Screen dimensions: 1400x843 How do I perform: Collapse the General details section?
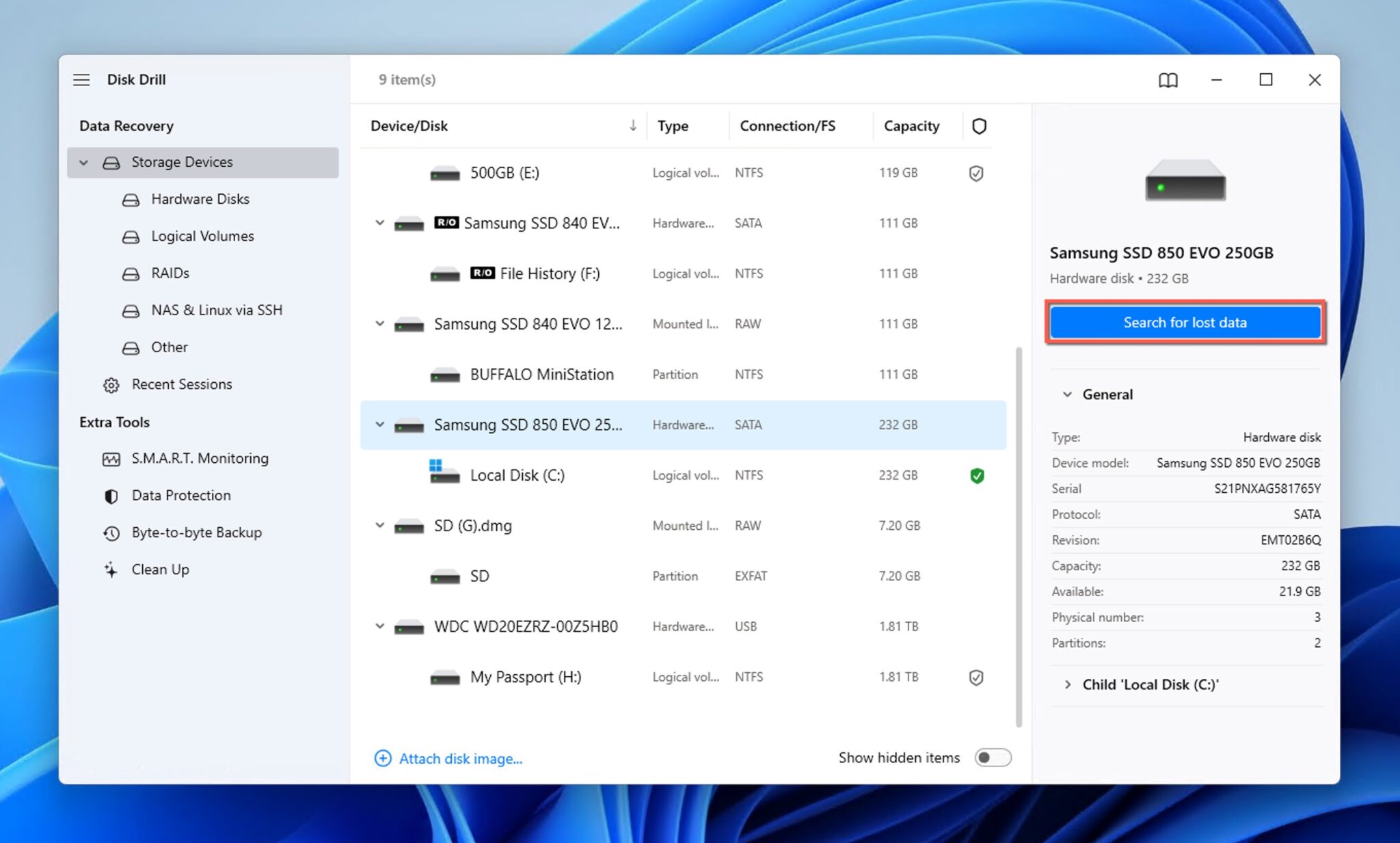coord(1066,394)
